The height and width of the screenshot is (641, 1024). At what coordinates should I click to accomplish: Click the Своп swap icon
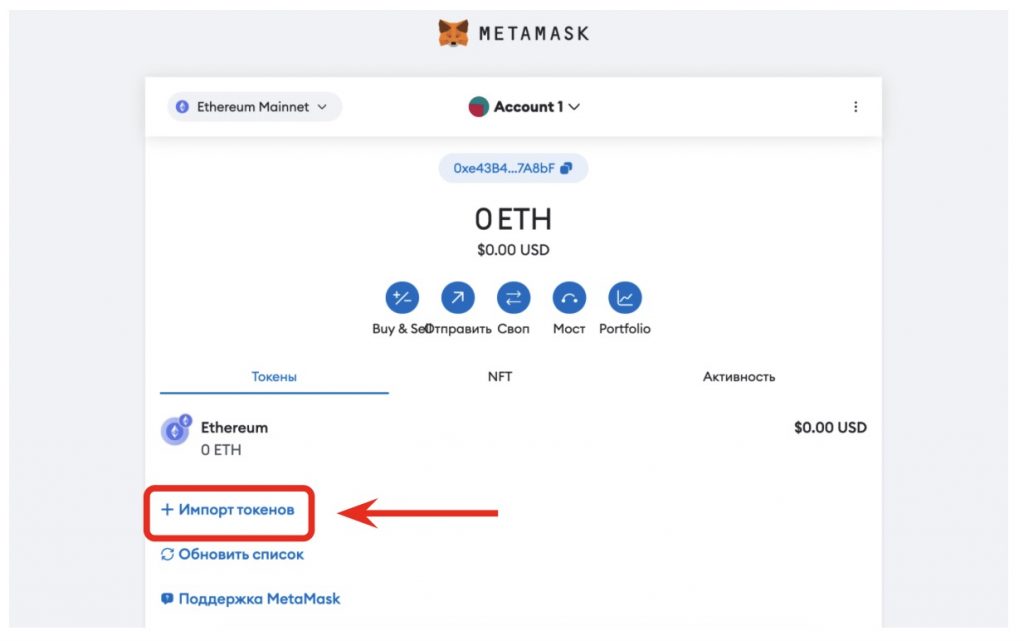[513, 298]
